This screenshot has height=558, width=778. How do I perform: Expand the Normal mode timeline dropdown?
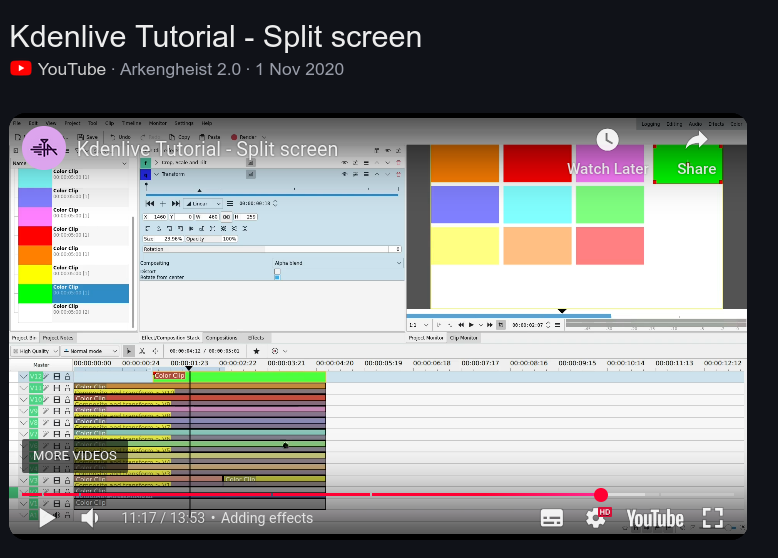[x=90, y=351]
